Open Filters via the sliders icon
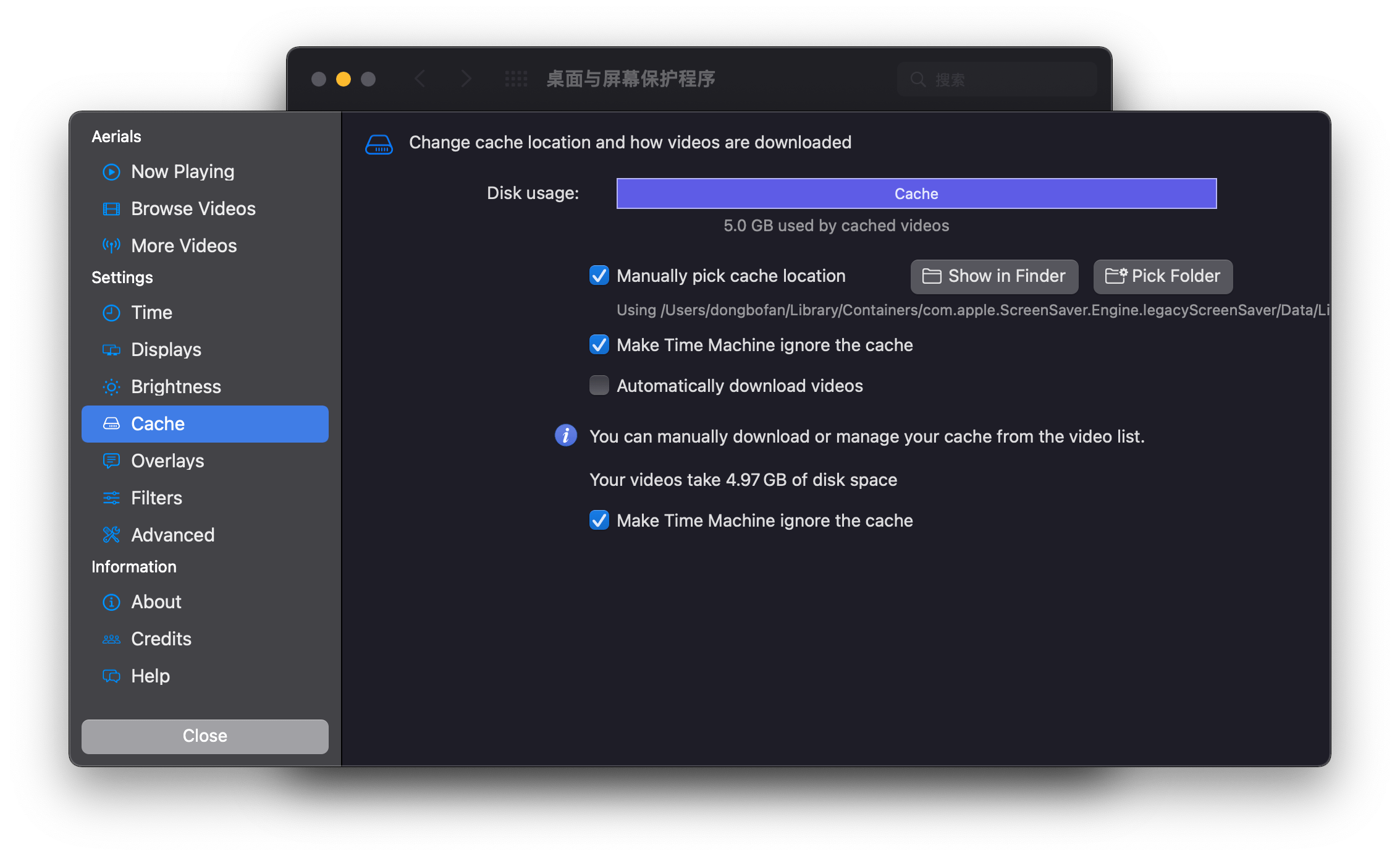Image resolution: width=1400 pixels, height=858 pixels. pyautogui.click(x=112, y=497)
